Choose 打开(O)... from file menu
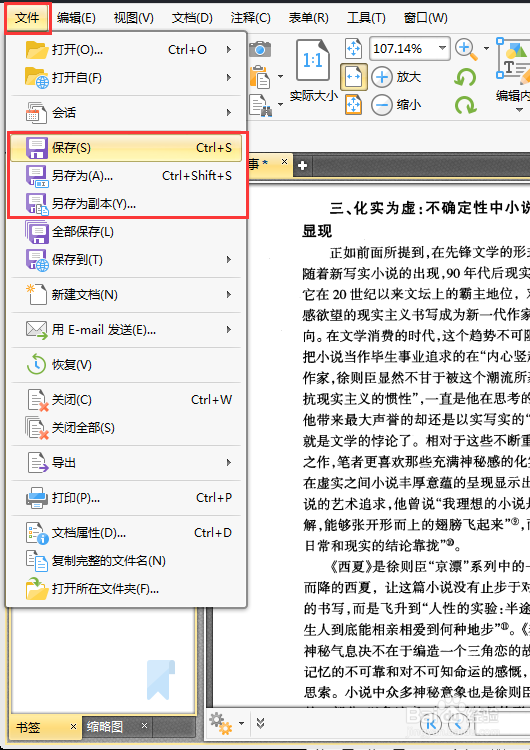 pyautogui.click(x=126, y=50)
